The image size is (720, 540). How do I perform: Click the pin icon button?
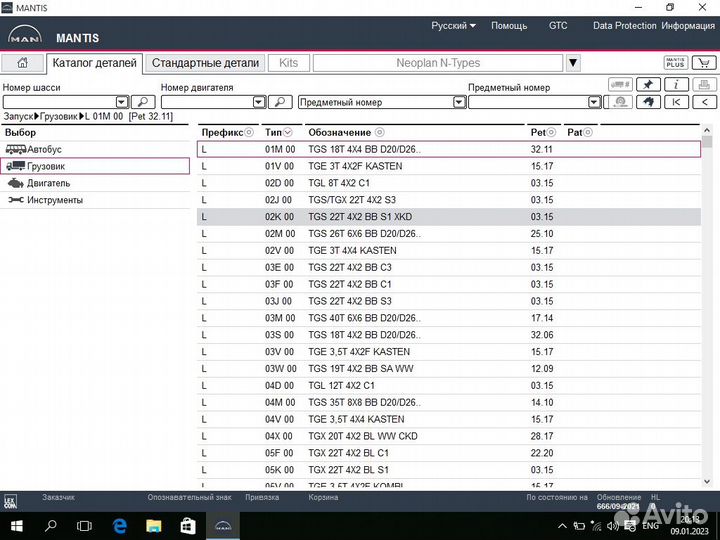[x=648, y=84]
